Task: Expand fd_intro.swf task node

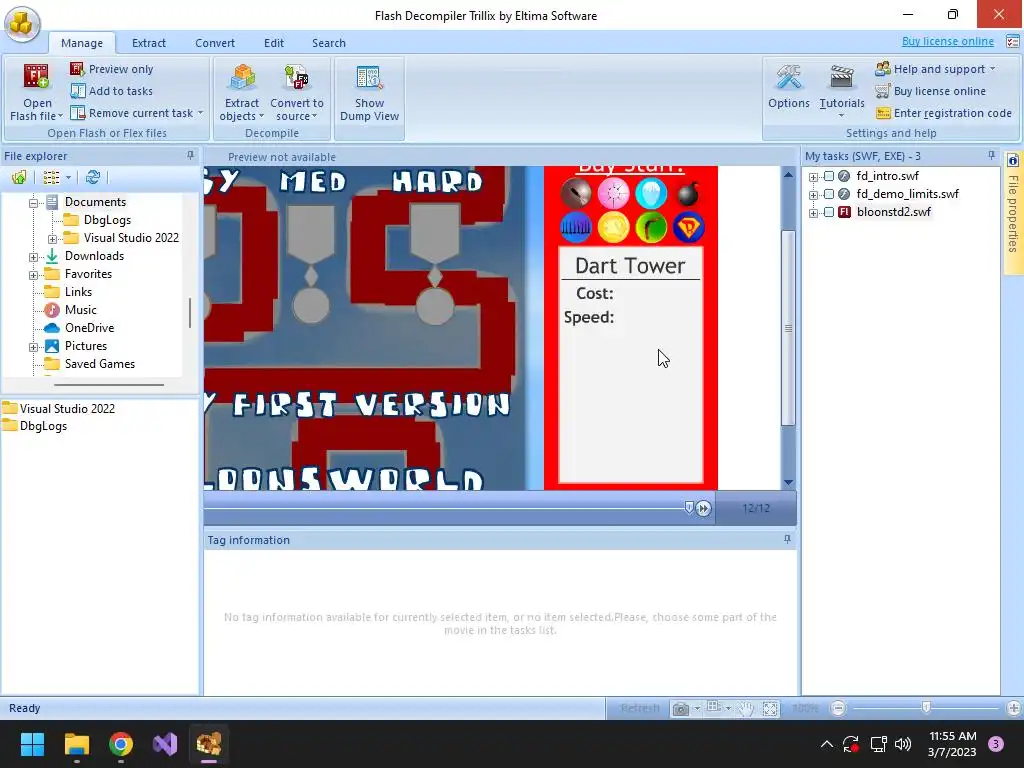Action: coord(813,177)
